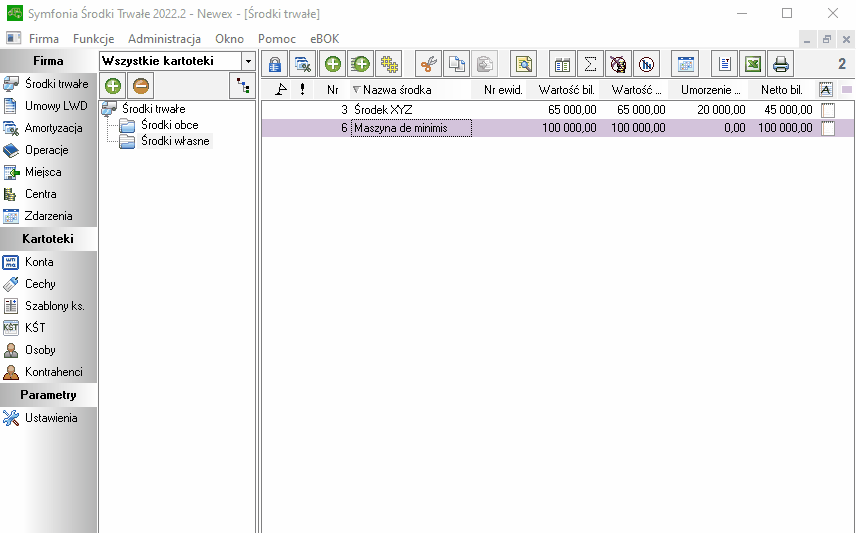Sort by Wartość bil. column header
The height and width of the screenshot is (533, 856).
566,90
